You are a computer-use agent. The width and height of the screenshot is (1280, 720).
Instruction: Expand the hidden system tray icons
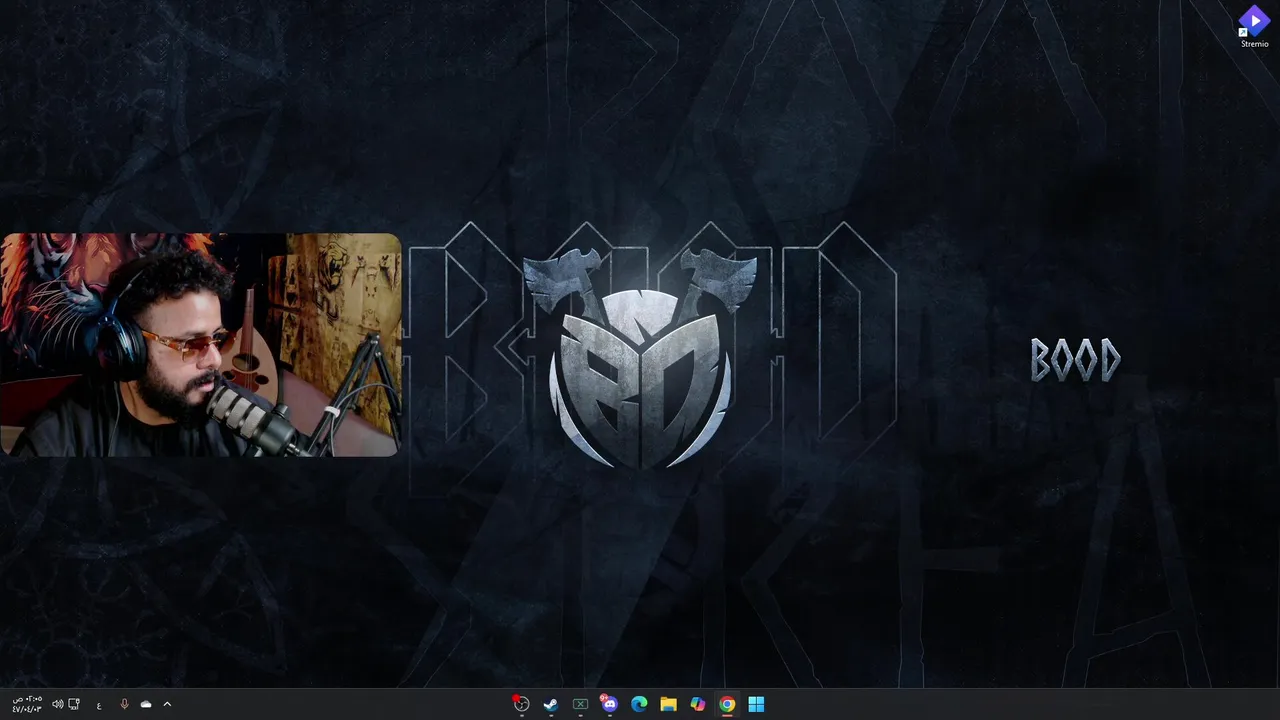(167, 704)
